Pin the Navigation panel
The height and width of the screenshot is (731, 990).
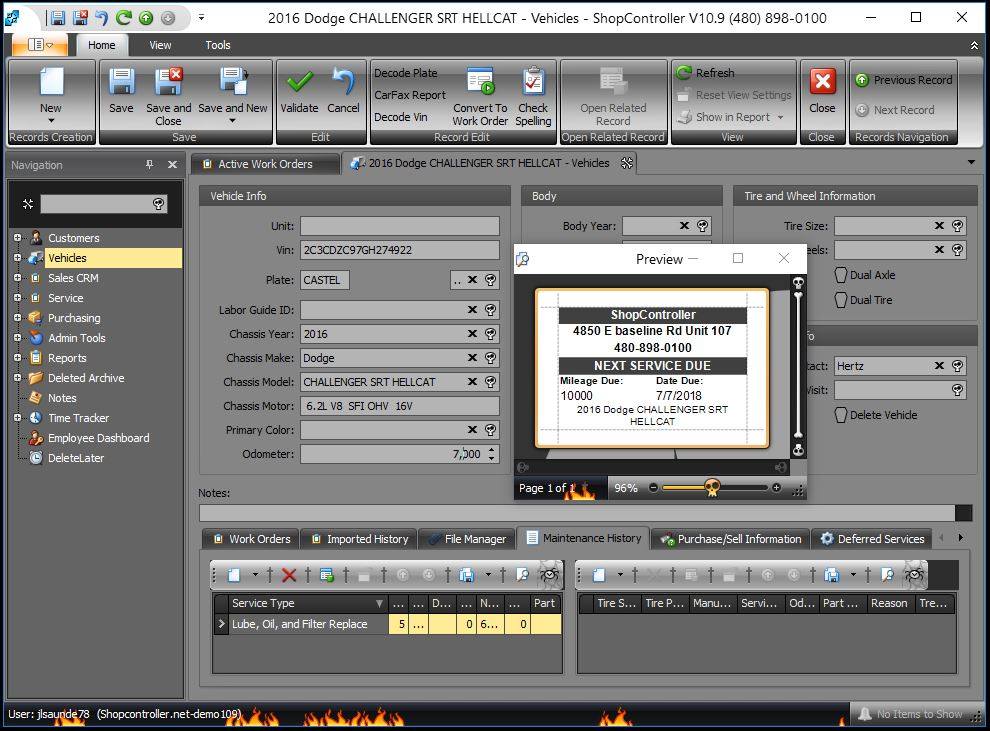[x=150, y=165]
